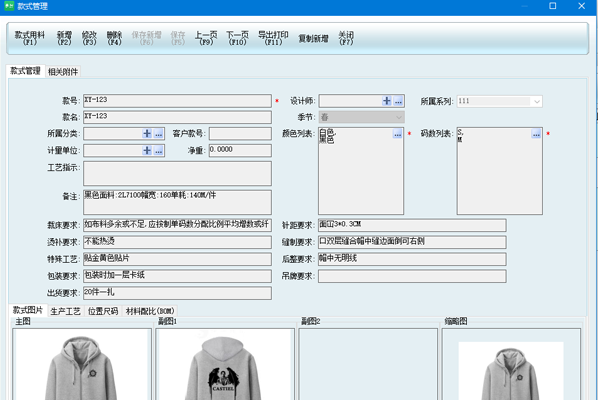Open the 所属分类 ellipsis lookup button
The height and width of the screenshot is (400, 600).
coord(158,133)
